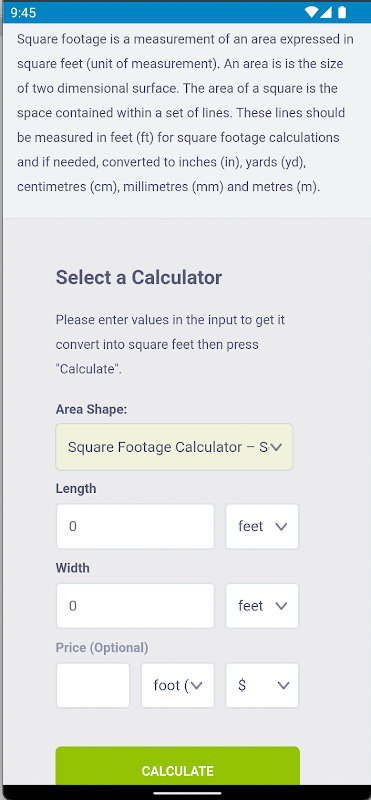The width and height of the screenshot is (371, 800).
Task: Click the Select a Calculator heading
Action: (x=139, y=278)
